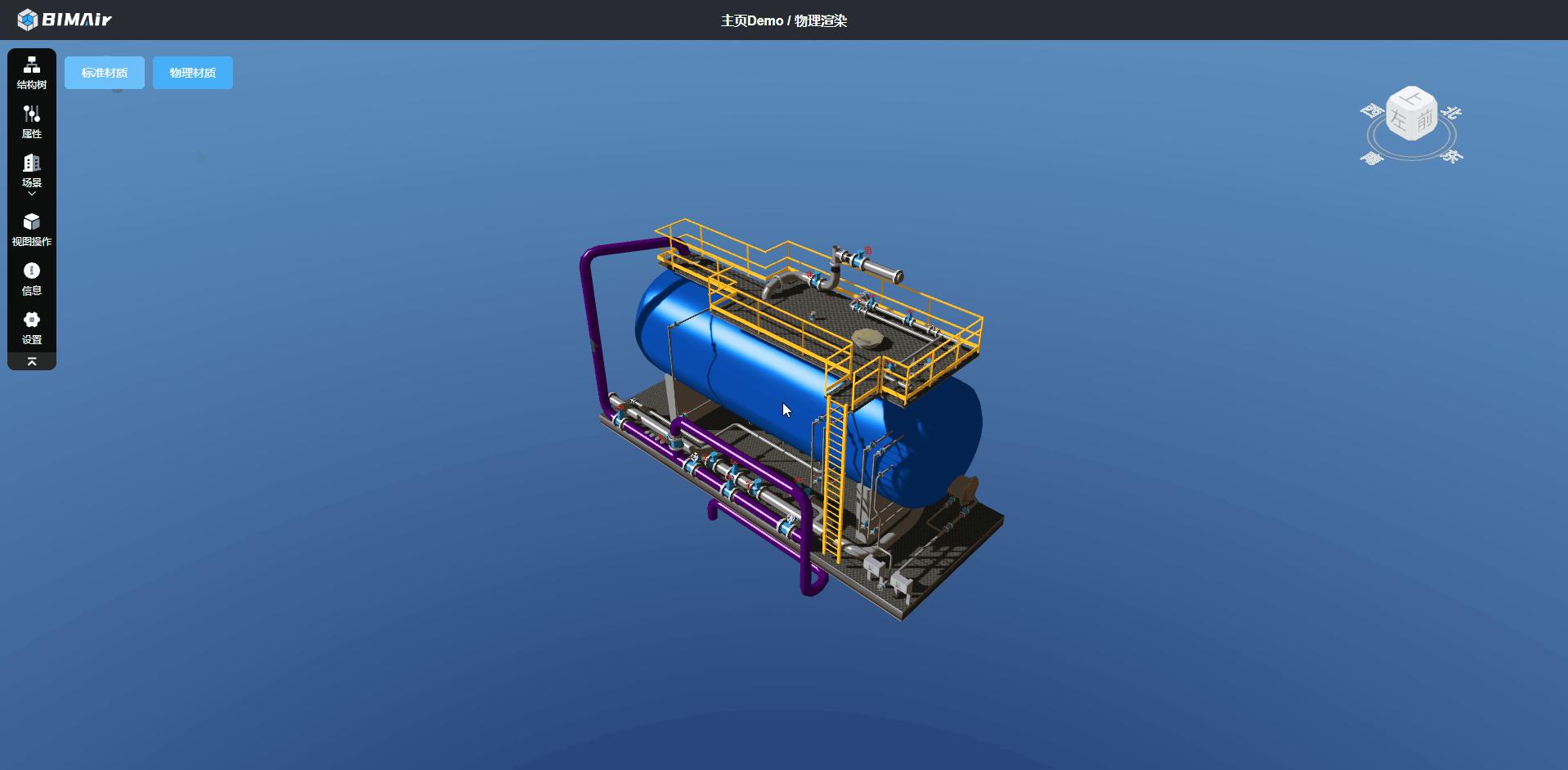The image size is (1568, 770).
Task: Open the 属性 properties panel
Action: tap(32, 122)
